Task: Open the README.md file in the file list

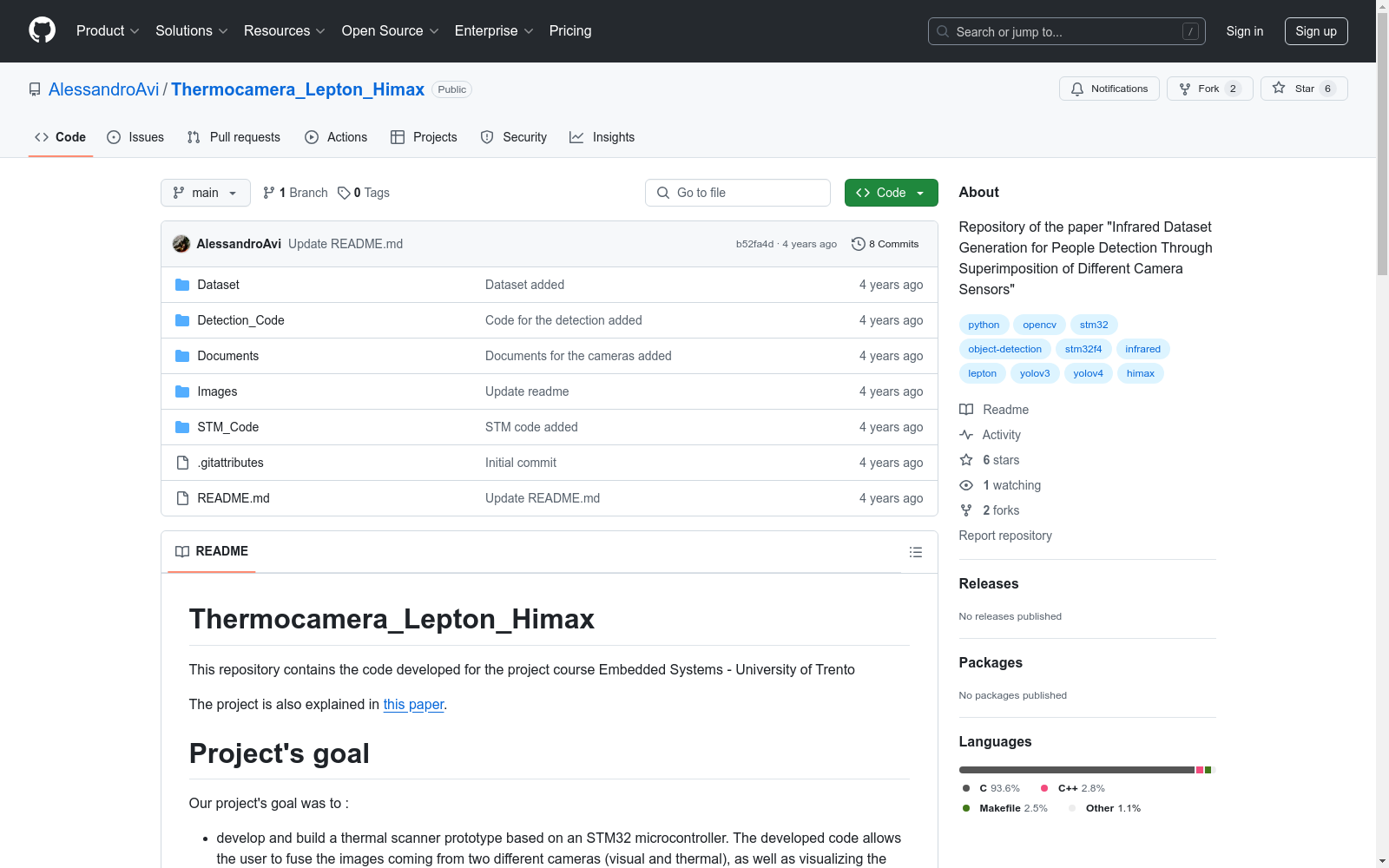Action: (234, 498)
